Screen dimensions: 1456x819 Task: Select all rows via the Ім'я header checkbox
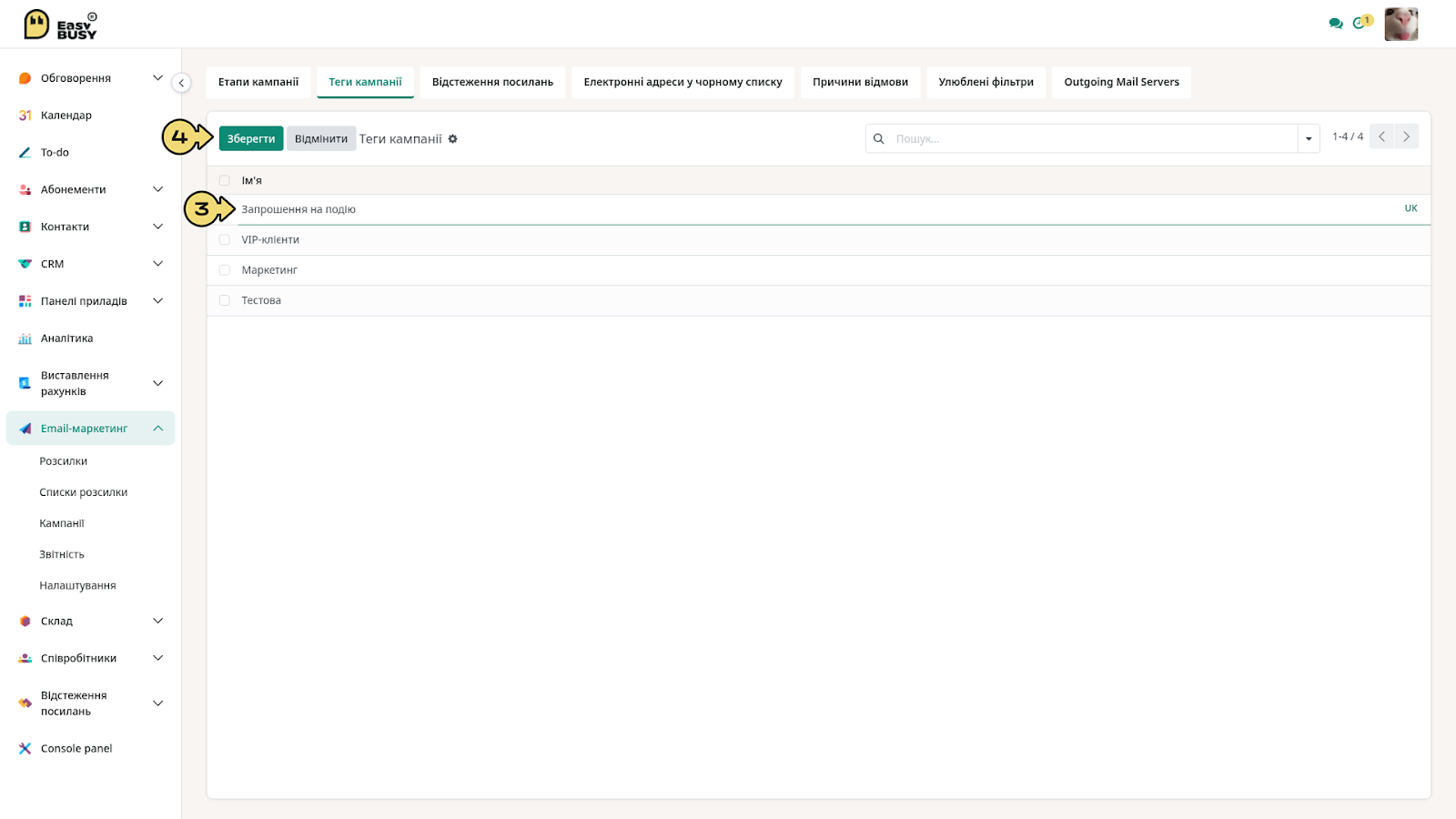click(x=225, y=180)
